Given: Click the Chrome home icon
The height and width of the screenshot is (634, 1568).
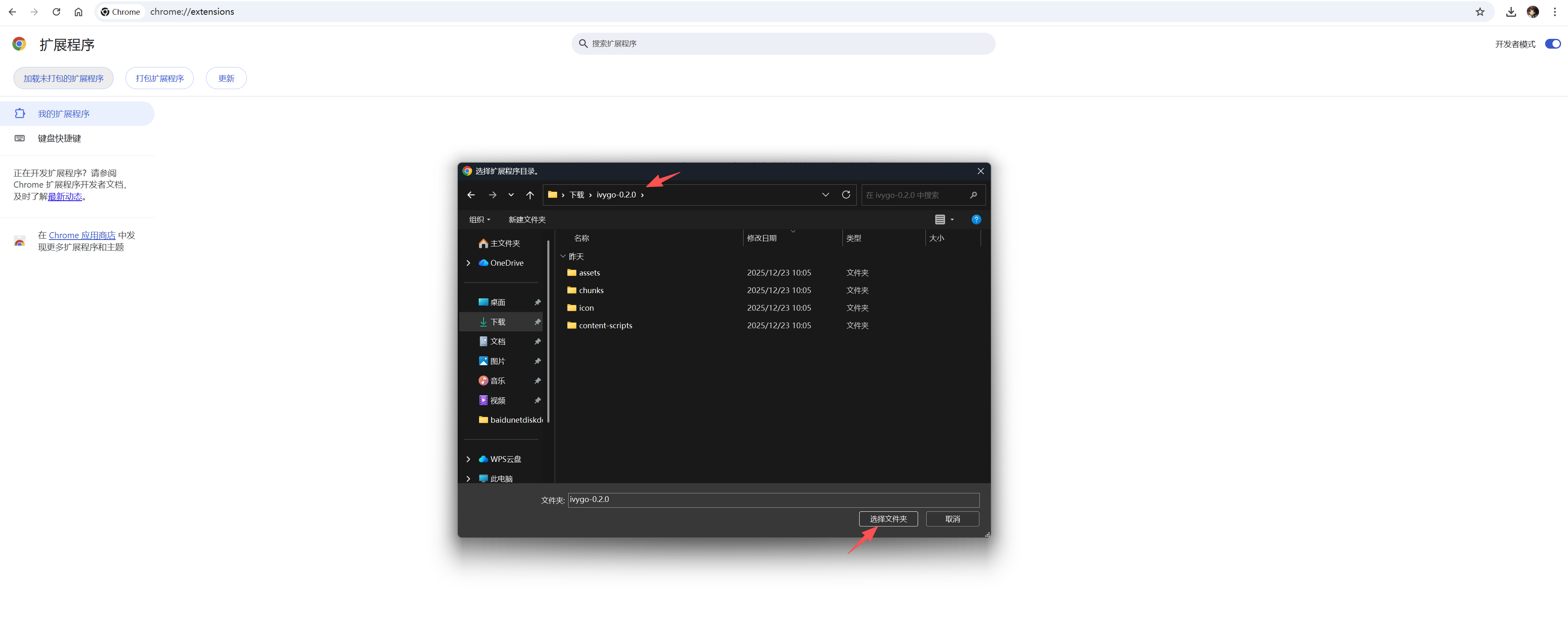Looking at the screenshot, I should point(78,11).
